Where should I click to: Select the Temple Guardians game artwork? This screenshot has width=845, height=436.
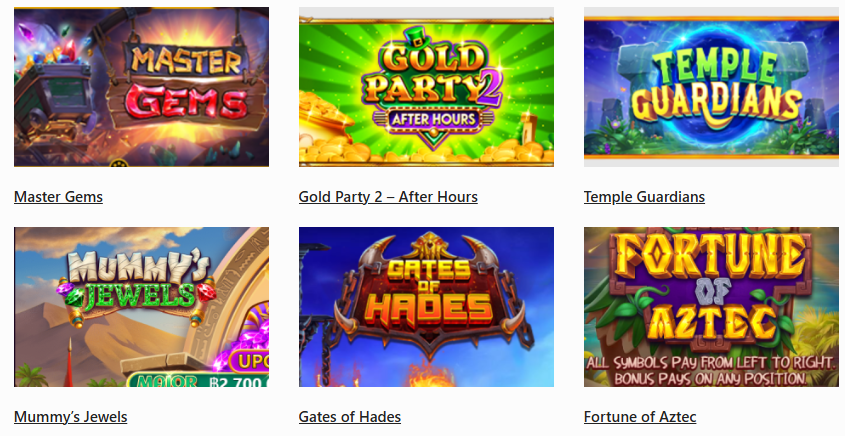click(x=711, y=87)
